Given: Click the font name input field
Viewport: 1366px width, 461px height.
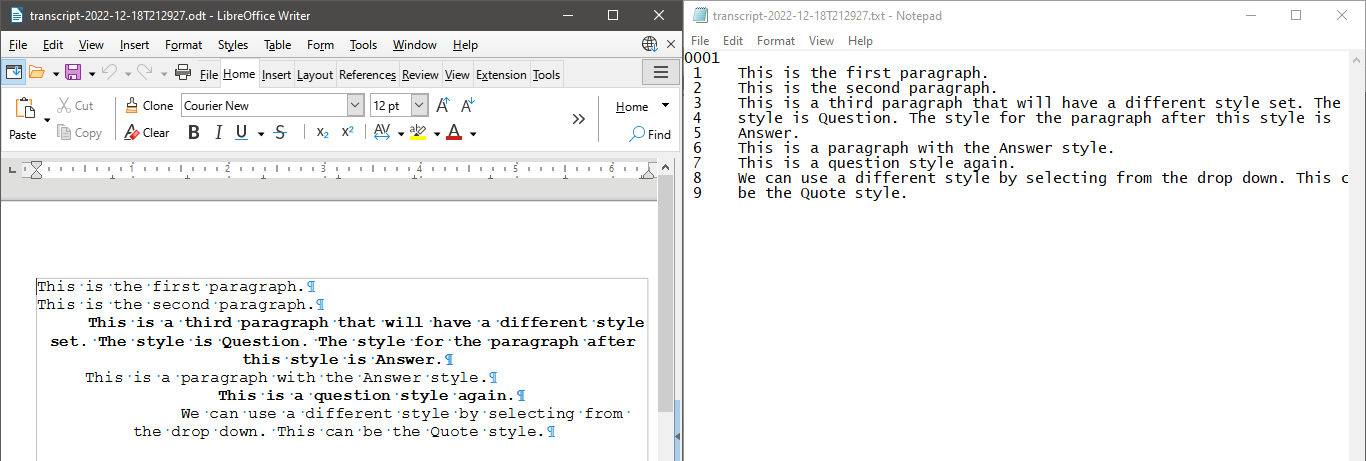Looking at the screenshot, I should click(264, 105).
